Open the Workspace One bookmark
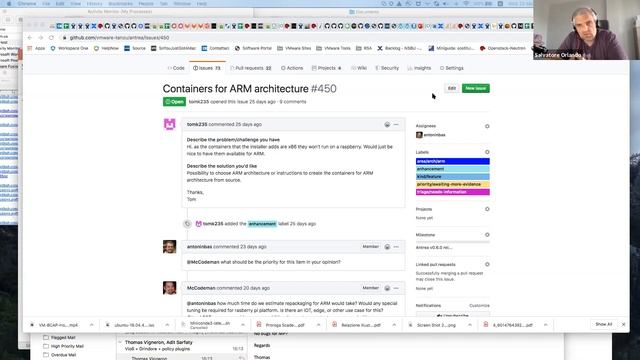Viewport: 640px width, 360px height. tap(69, 48)
